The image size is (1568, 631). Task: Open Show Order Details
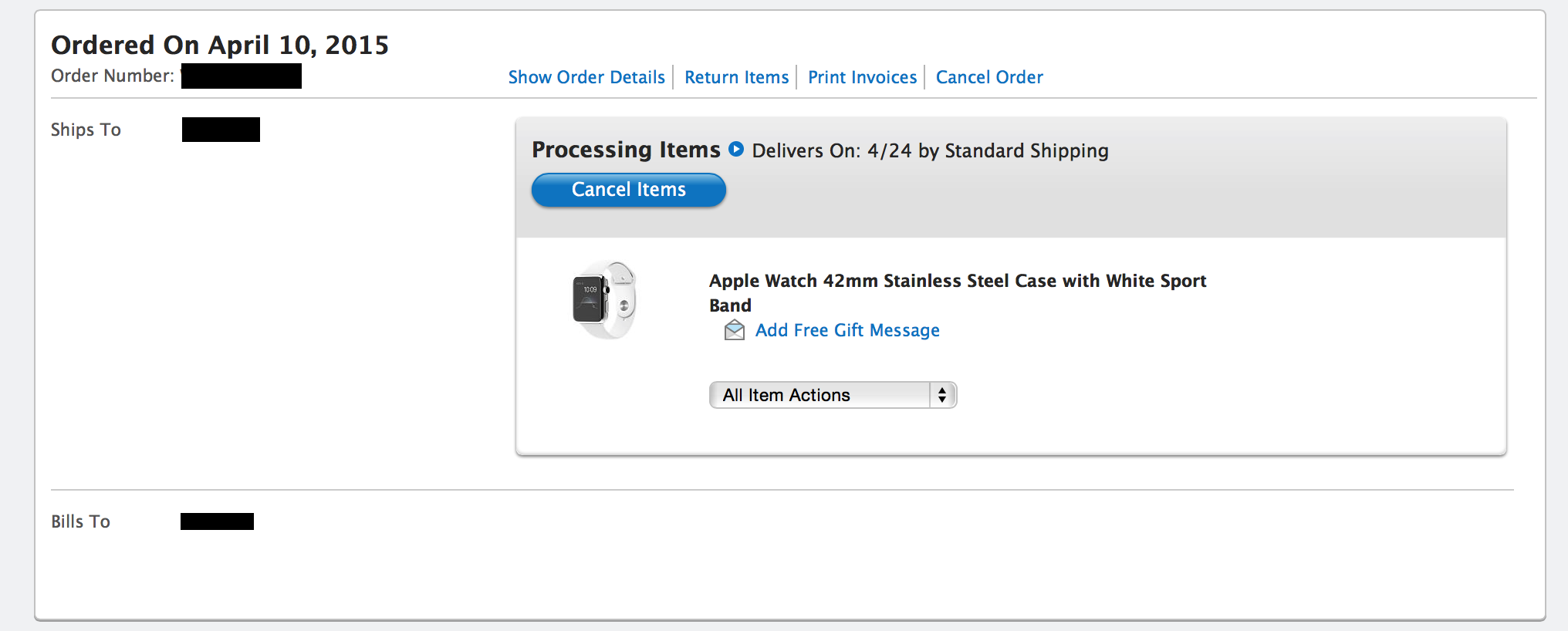point(586,77)
